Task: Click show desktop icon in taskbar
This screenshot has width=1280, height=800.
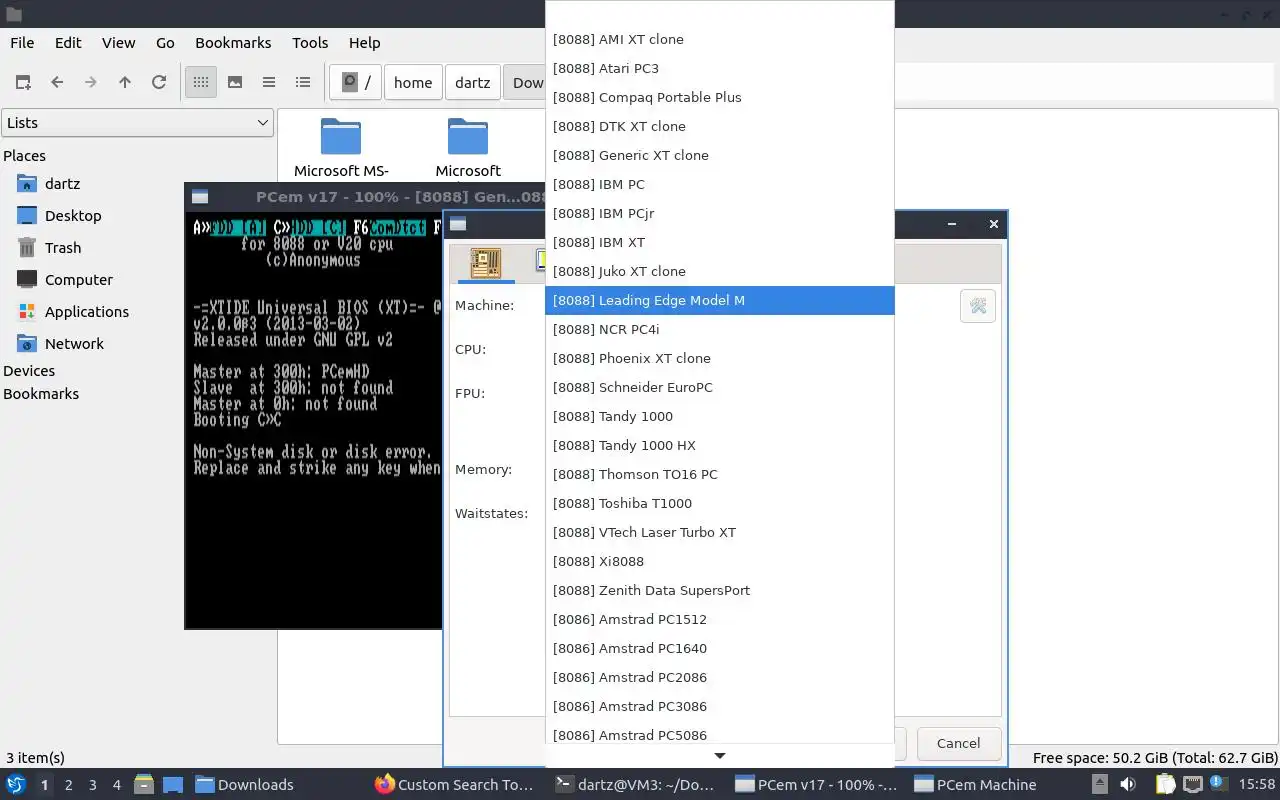Action: 172,785
